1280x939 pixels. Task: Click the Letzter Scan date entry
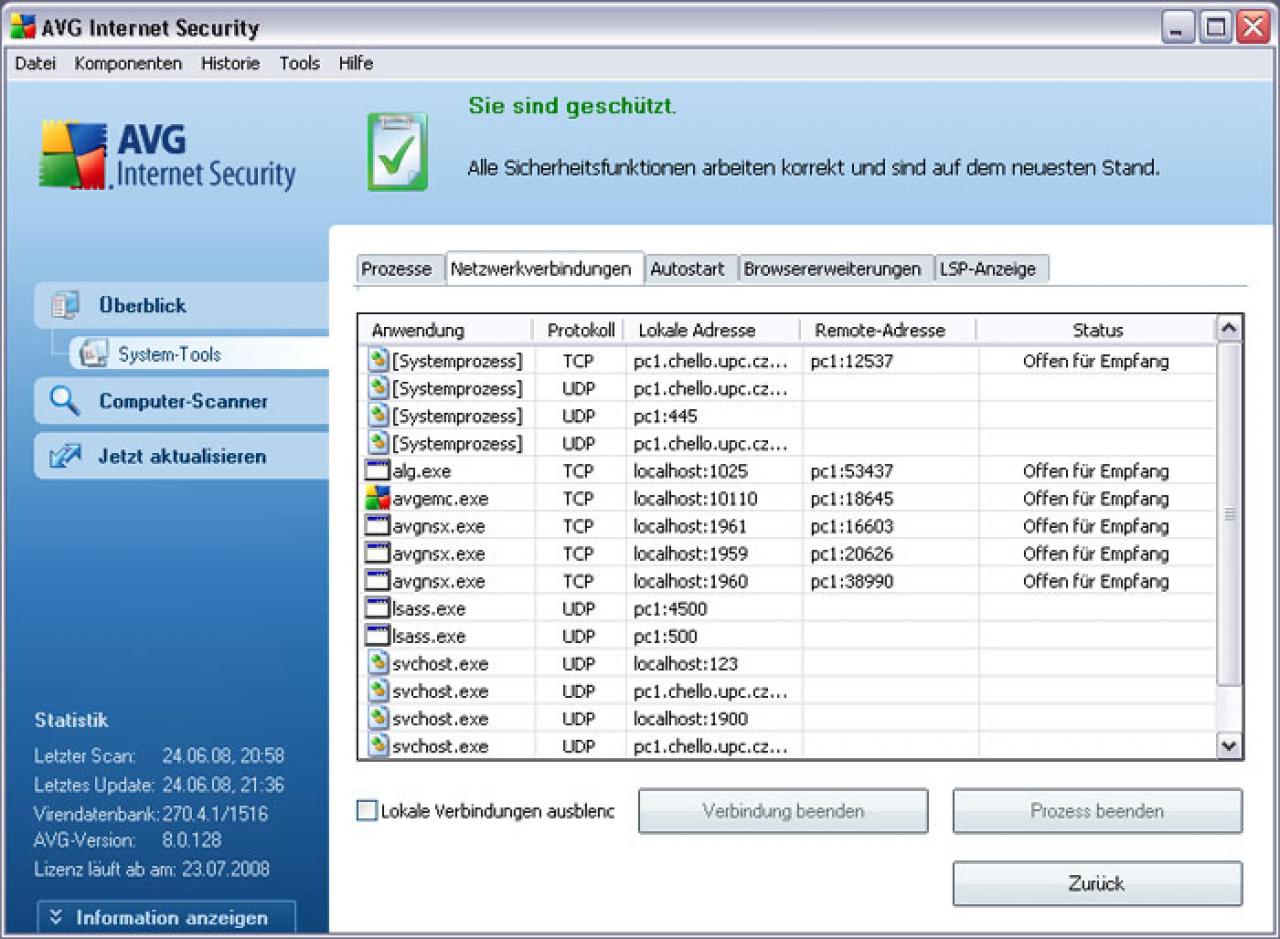159,756
